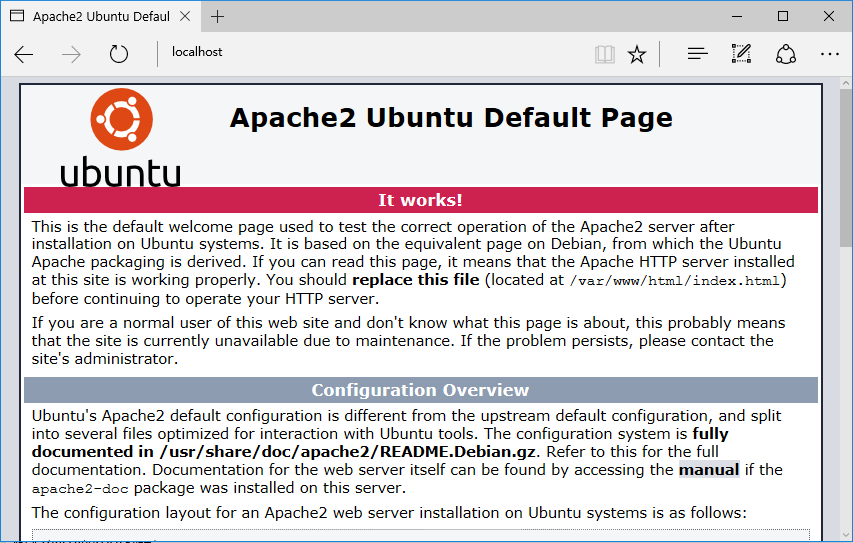Click the scrollbar down arrow

(x=846, y=535)
